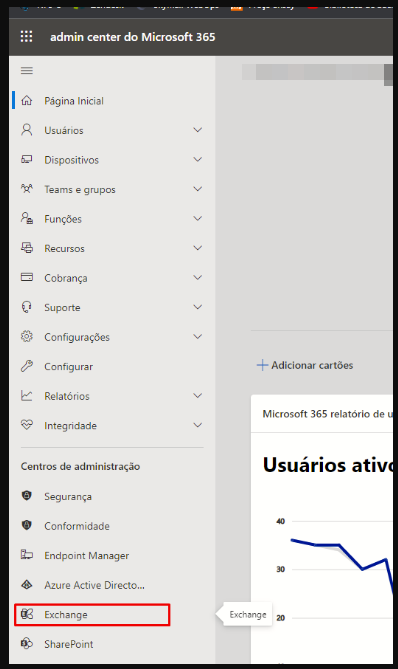
Task: Open the app launcher waffle icon
Action: click(x=26, y=37)
